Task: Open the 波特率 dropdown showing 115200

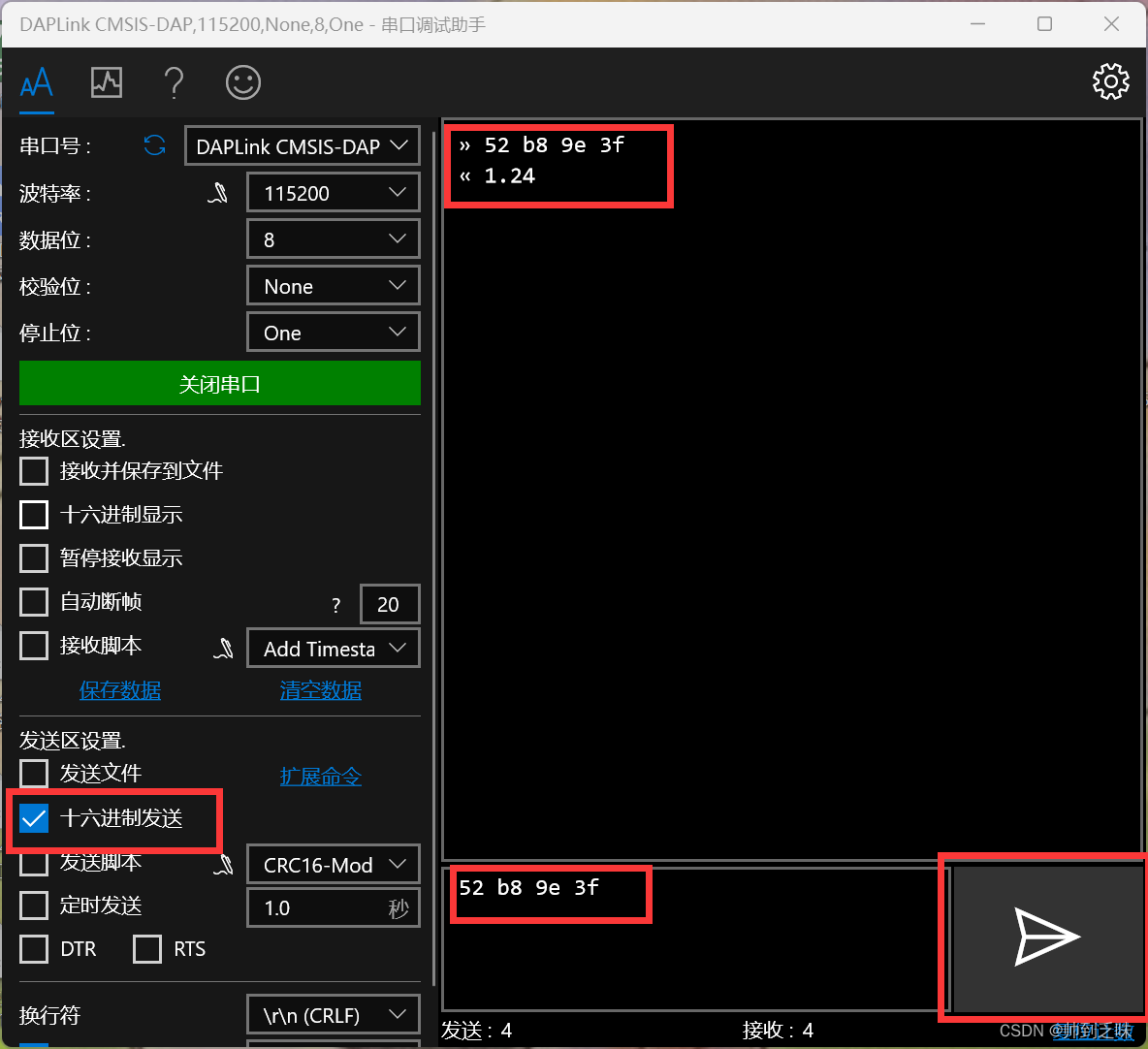Action: 333,192
